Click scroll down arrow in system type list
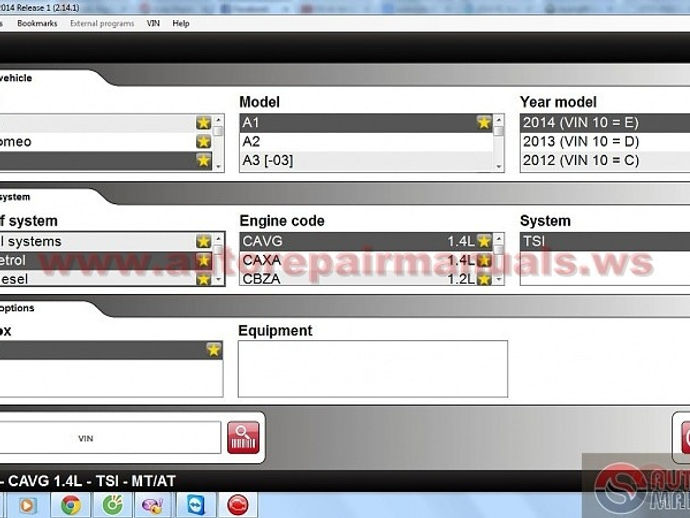The image size is (690, 518). pos(218,279)
